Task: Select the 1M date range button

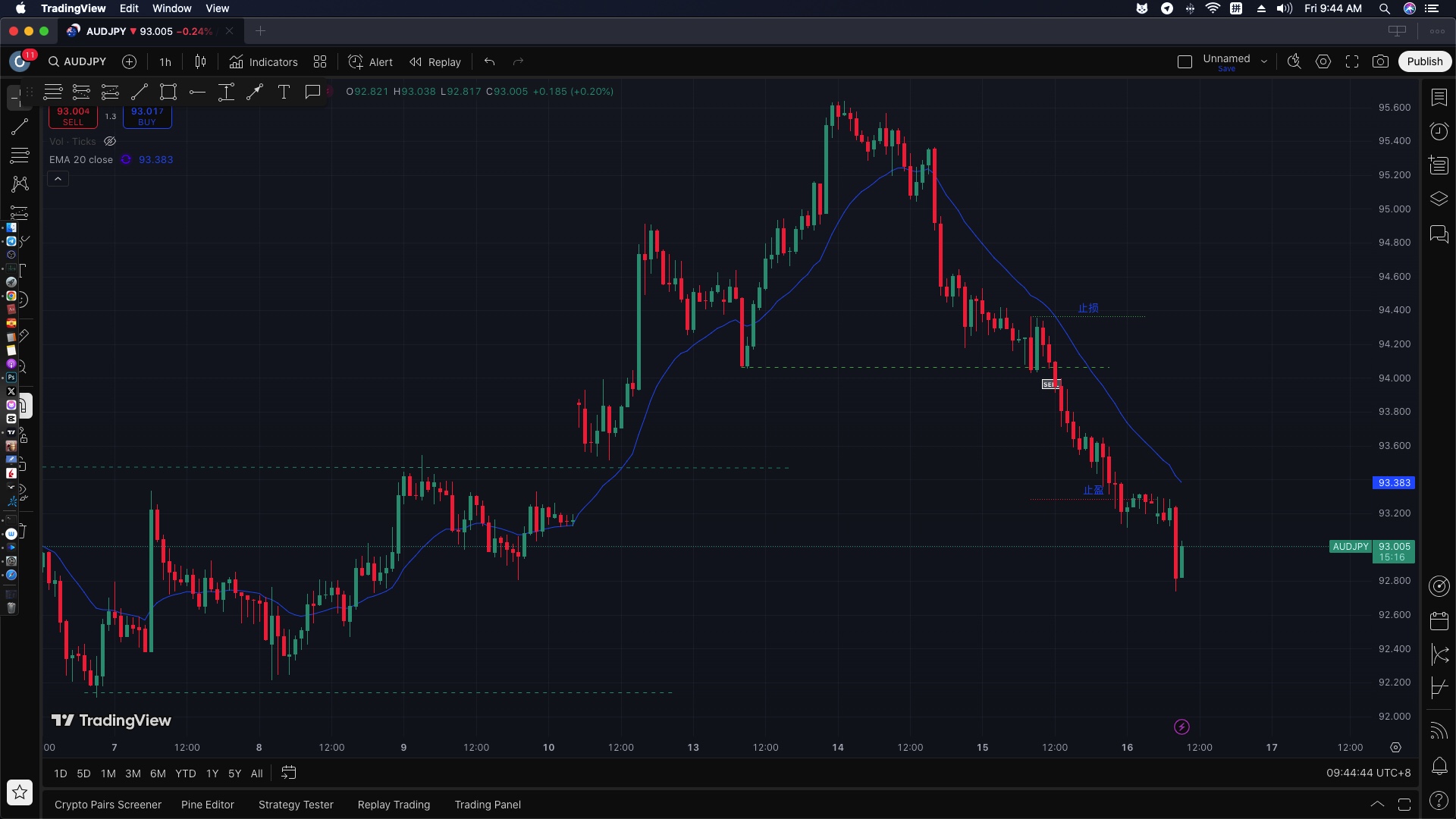Action: [108, 773]
